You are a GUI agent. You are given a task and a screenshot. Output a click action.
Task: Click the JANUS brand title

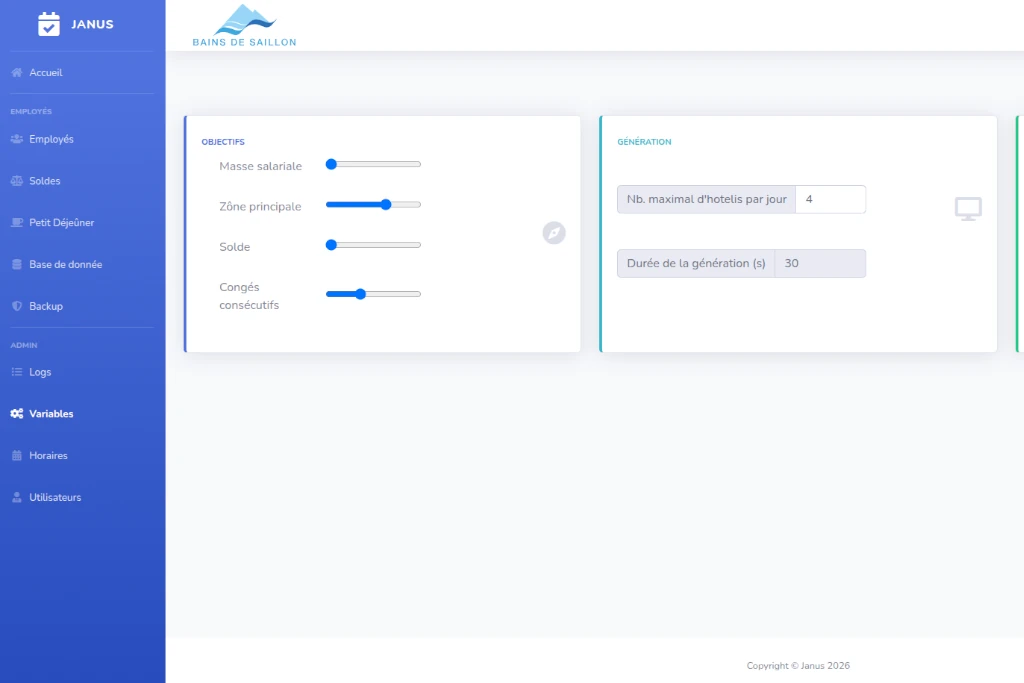tap(92, 24)
